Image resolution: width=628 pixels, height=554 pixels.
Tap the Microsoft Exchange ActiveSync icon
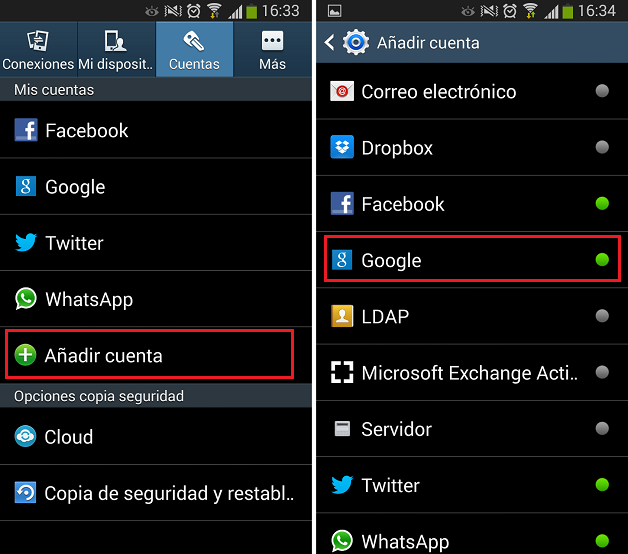pyautogui.click(x=342, y=372)
